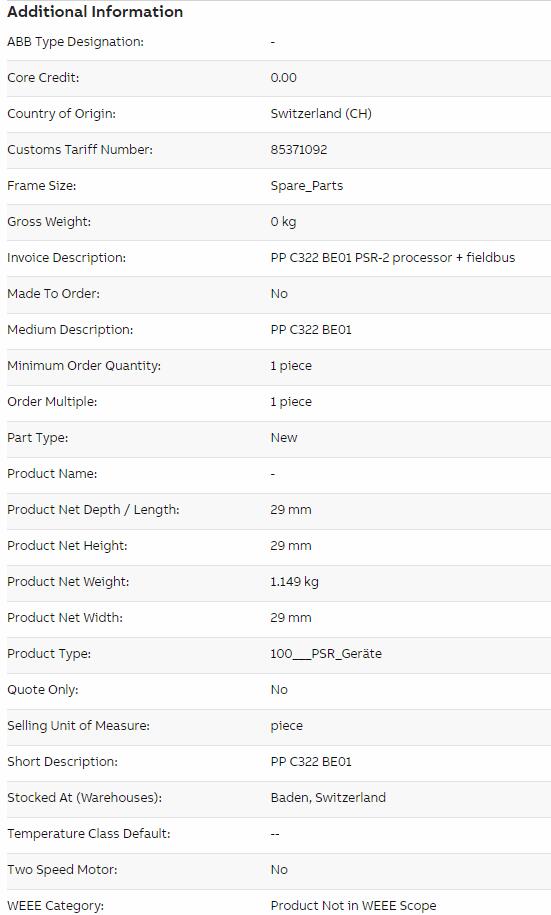Click the ABB Type Designation label
Image resolution: width=551 pixels, height=915 pixels.
(75, 41)
